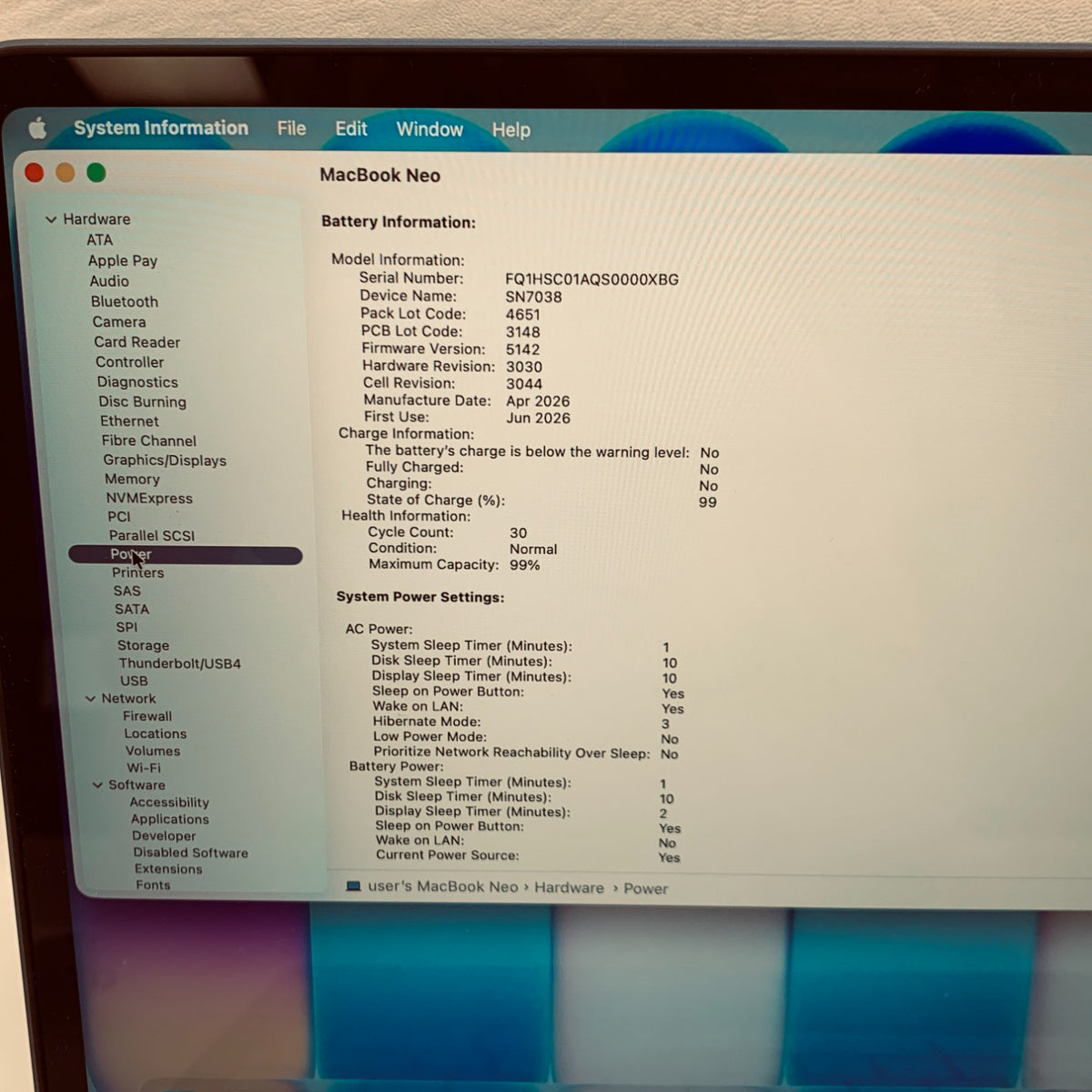Click user's MacBook Neo in path bar
This screenshot has height=1092, width=1092.
(442, 886)
